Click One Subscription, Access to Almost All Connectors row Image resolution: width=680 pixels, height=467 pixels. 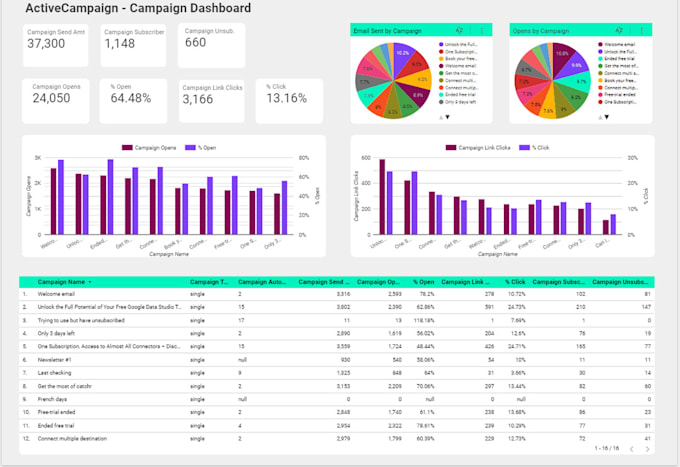tap(109, 346)
